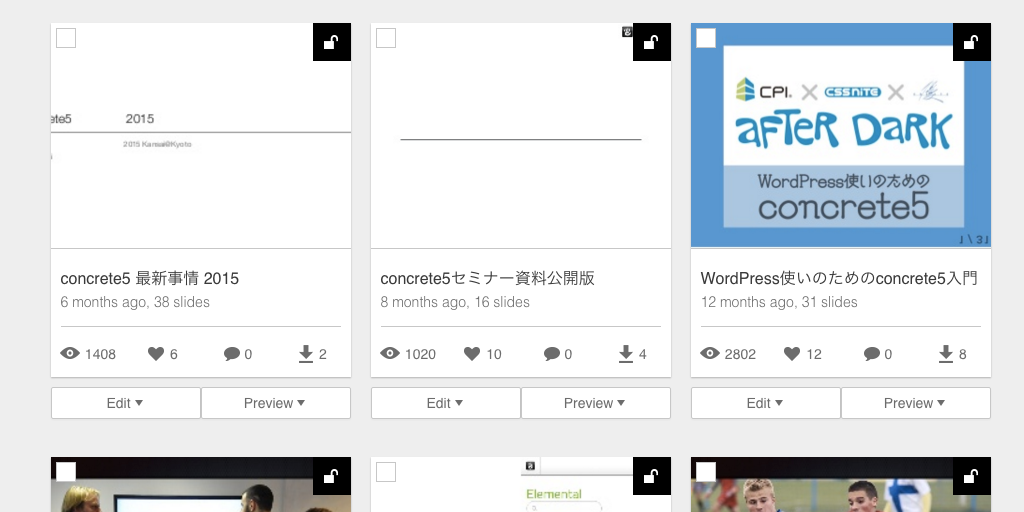Screen dimensions: 1024x512
Task: Select checkbox for concrete5 最新事情 2015
Action: click(x=66, y=38)
